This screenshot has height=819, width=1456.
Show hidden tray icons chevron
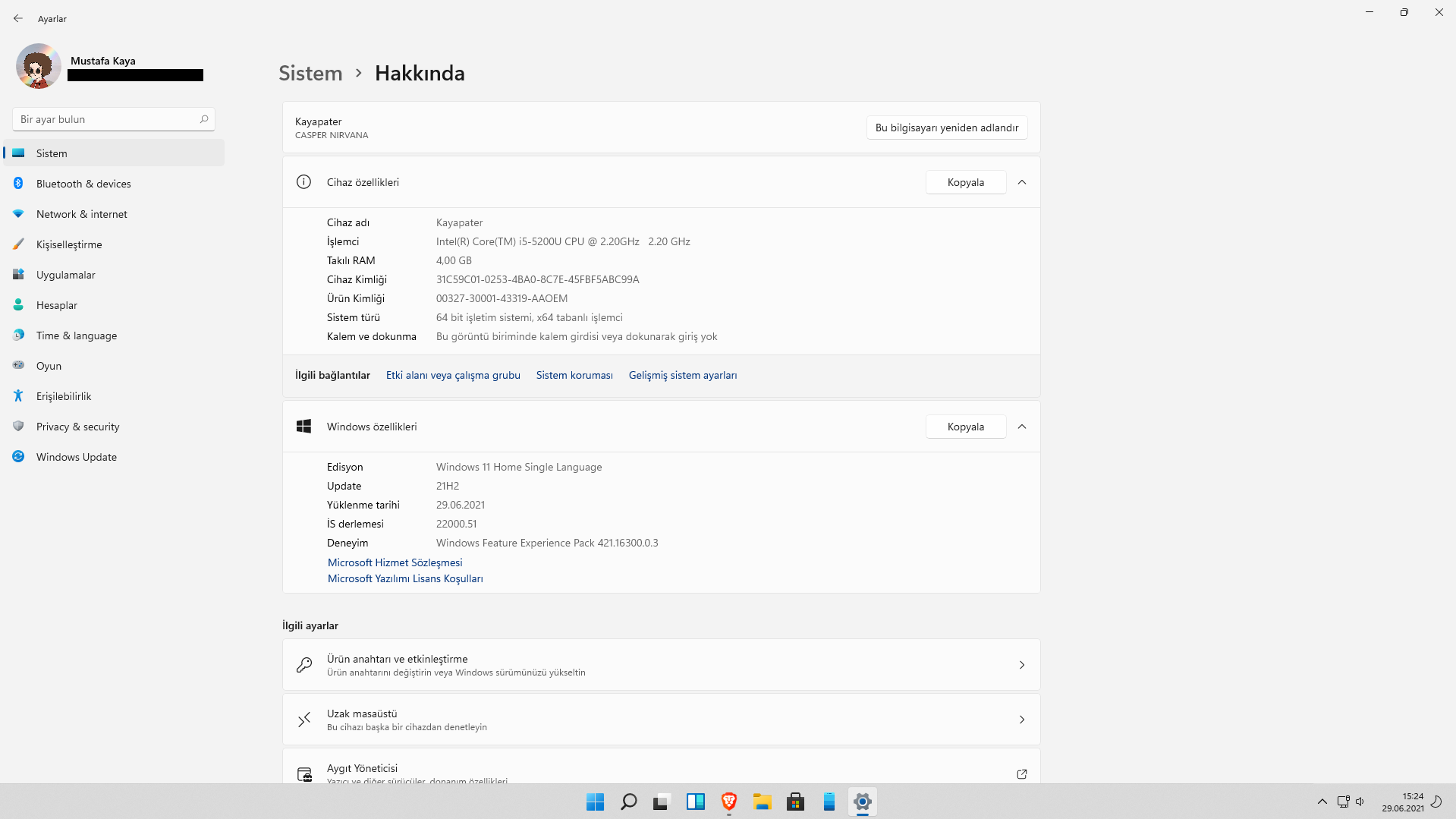1322,802
